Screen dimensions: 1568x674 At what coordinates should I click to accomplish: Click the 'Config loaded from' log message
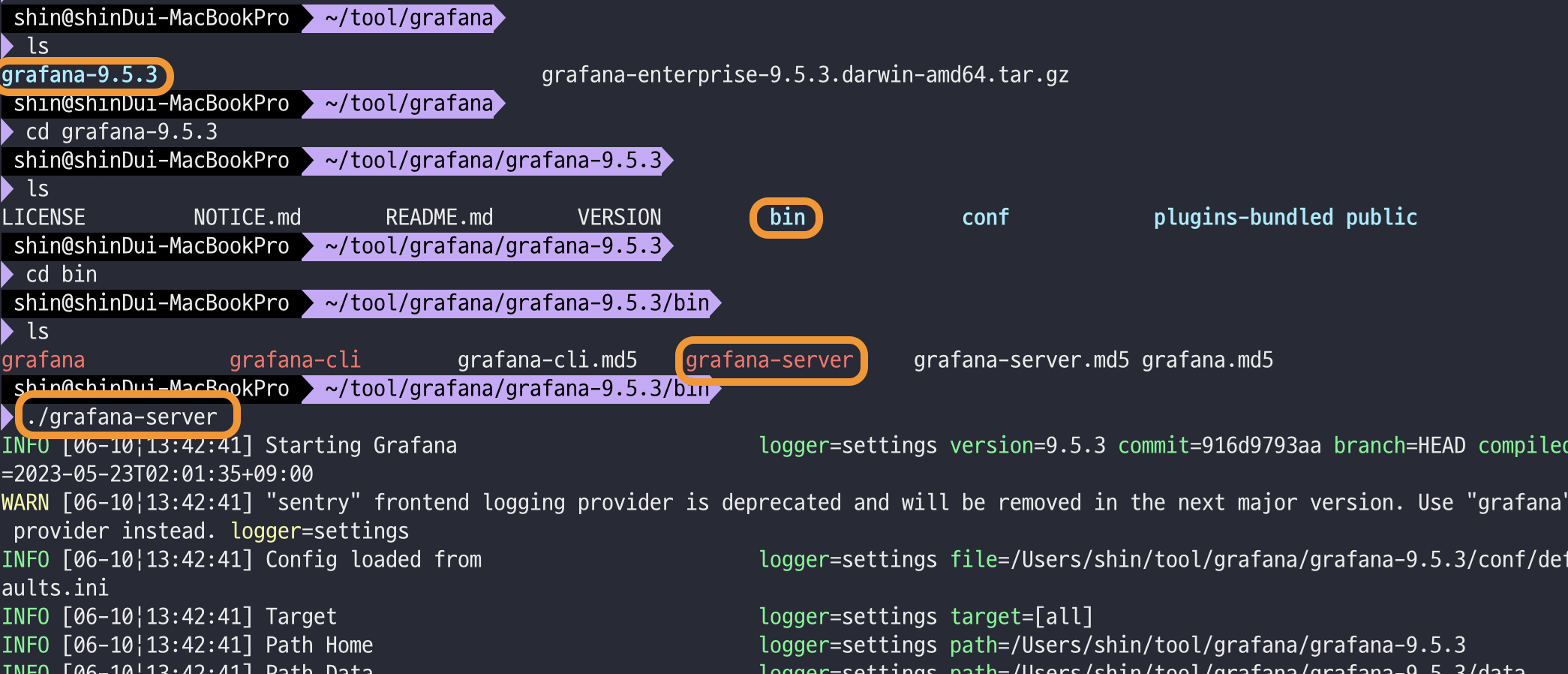click(x=374, y=560)
